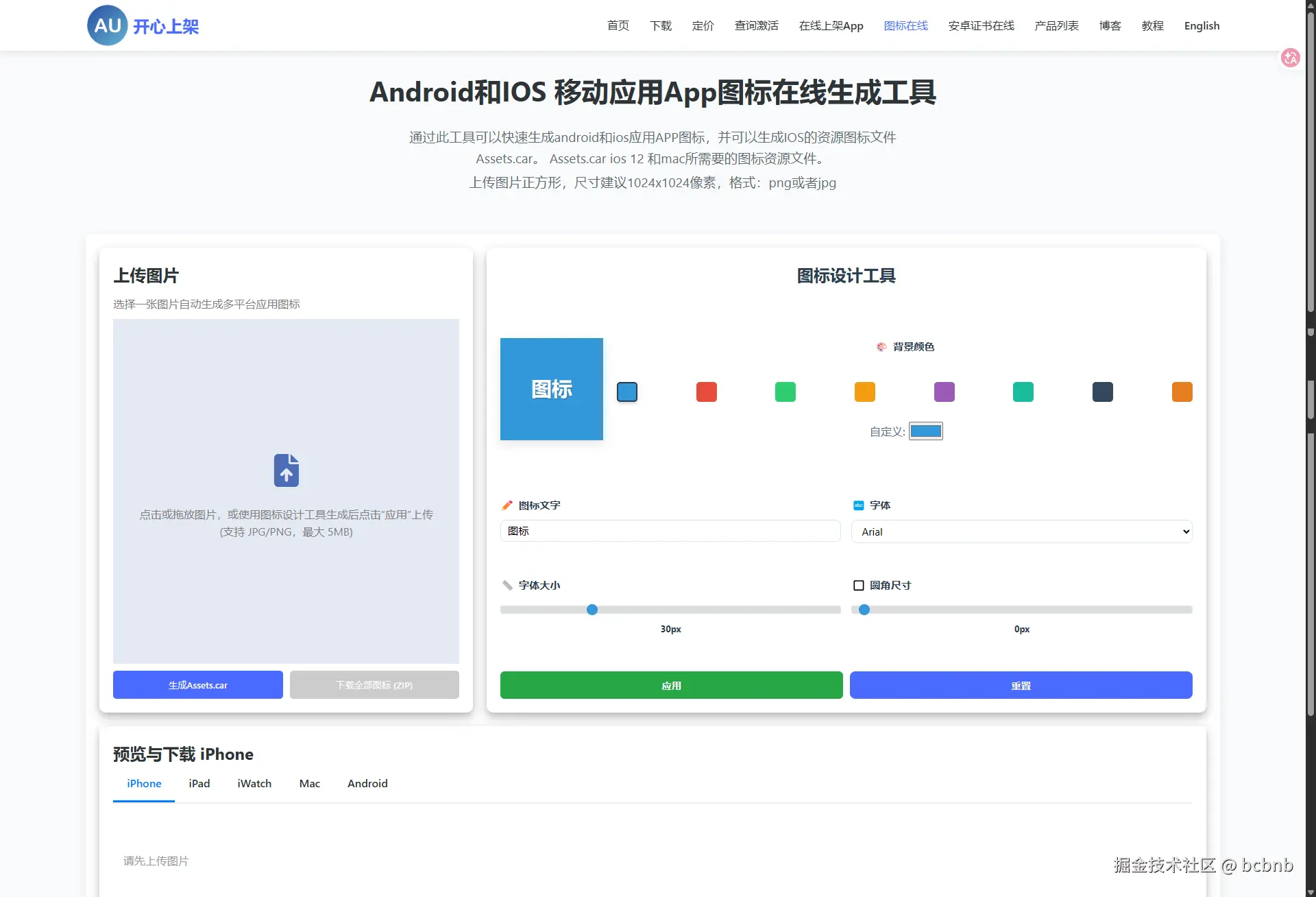Viewport: 1316px width, 897px height.
Task: Click the pencil icon beside 图标文字
Action: point(507,505)
